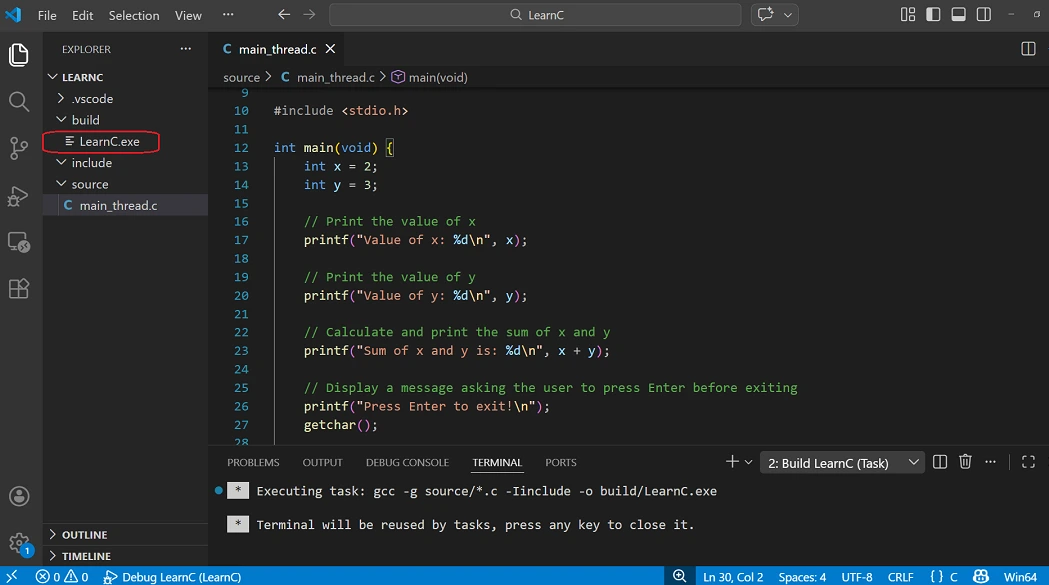Click the LearnC search box in the title bar

[x=535, y=15]
